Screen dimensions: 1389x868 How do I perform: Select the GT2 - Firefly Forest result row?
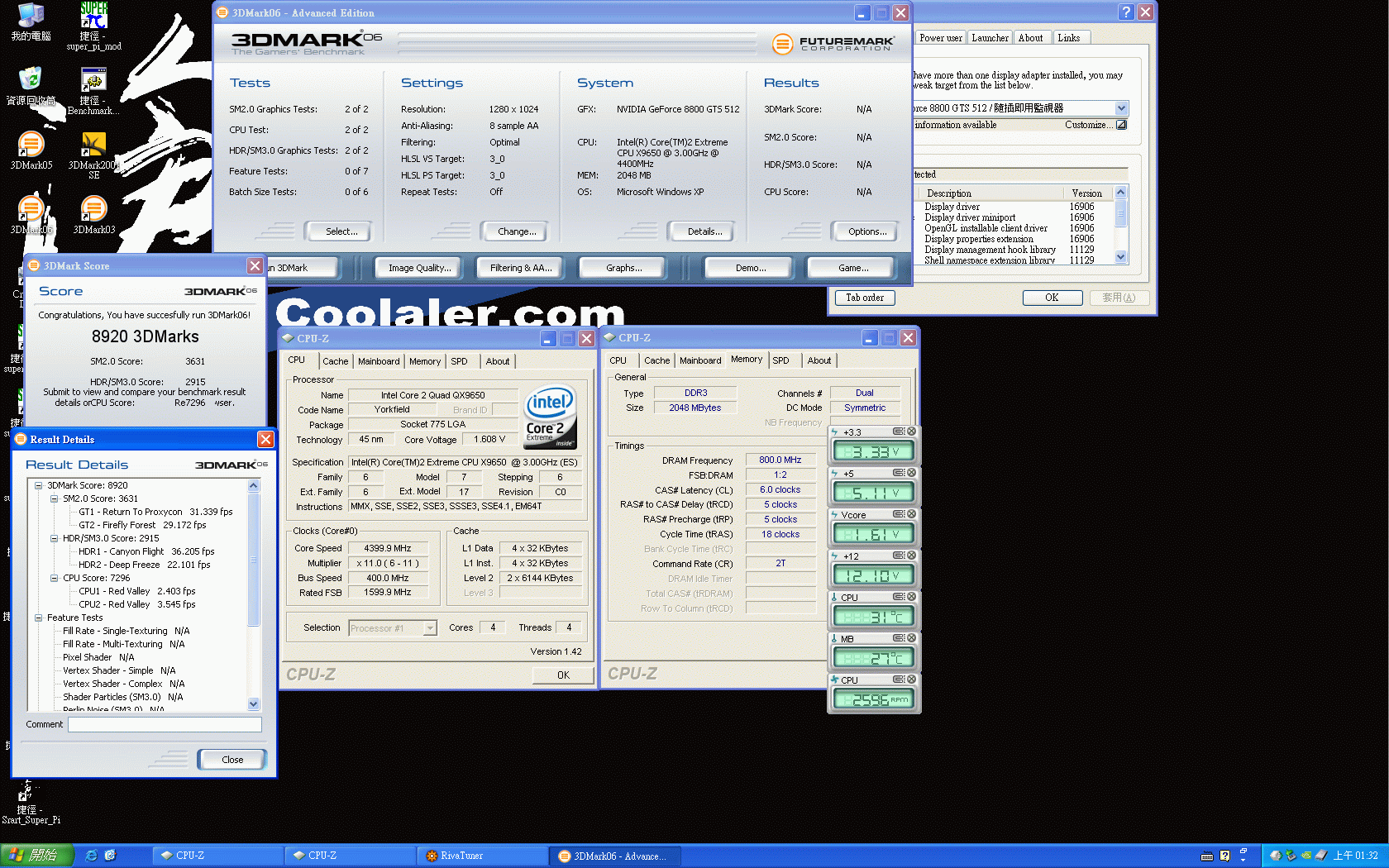[142, 525]
